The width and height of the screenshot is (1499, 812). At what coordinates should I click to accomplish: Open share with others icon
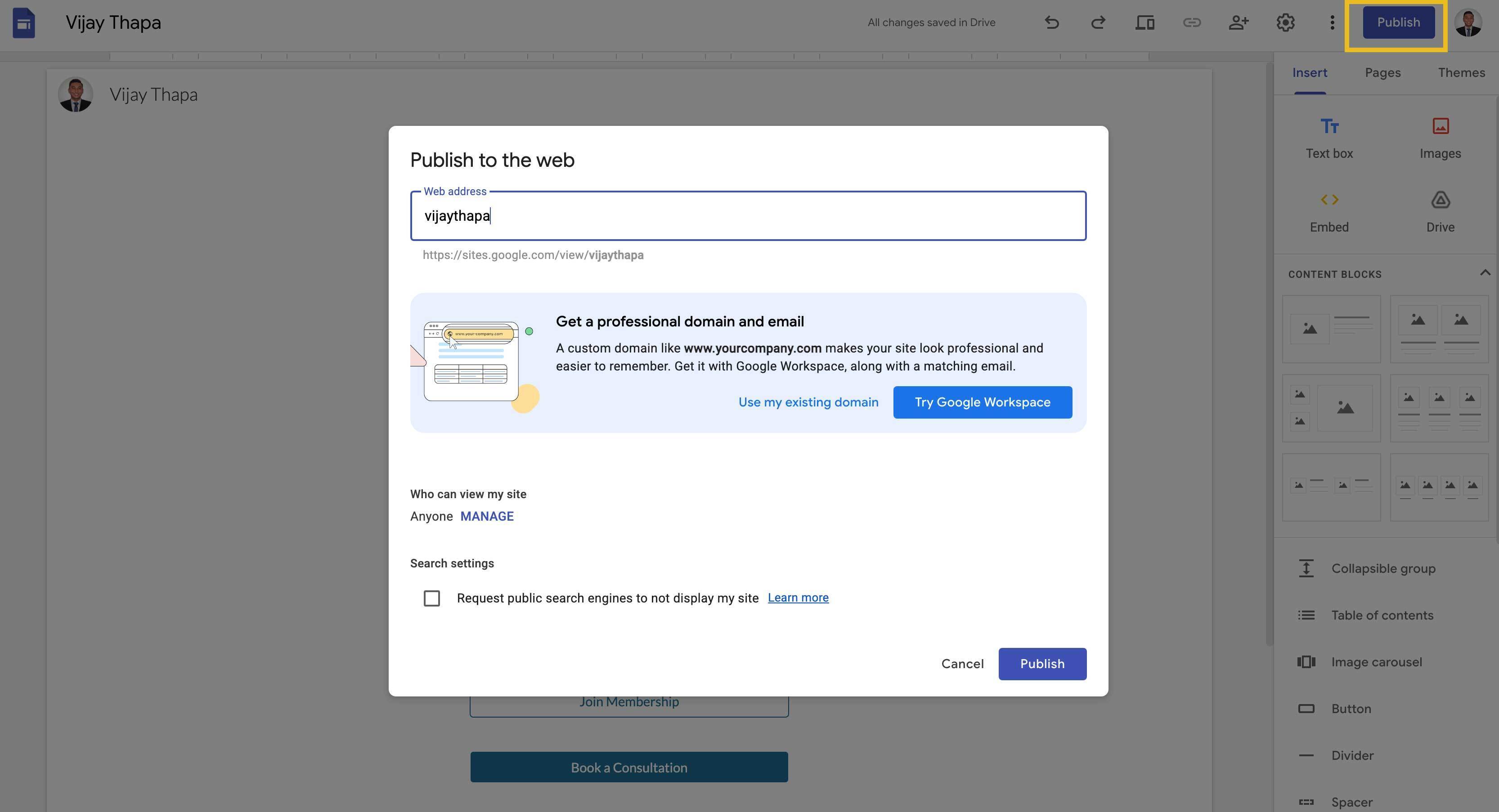click(x=1239, y=22)
